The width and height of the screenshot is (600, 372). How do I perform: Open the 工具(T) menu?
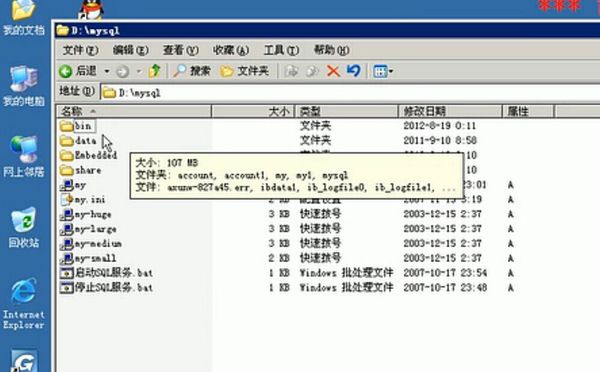pyautogui.click(x=281, y=50)
